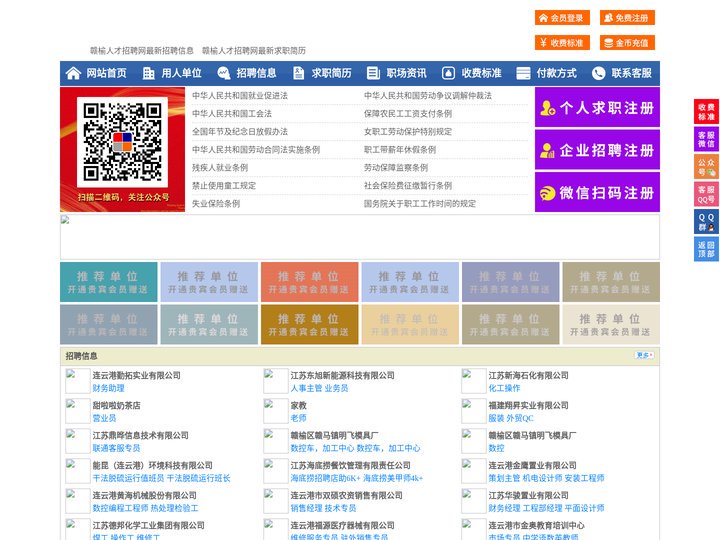The width and height of the screenshot is (720, 540).
Task: Go to 招聘信息 in navigation bar
Action: coord(256,73)
